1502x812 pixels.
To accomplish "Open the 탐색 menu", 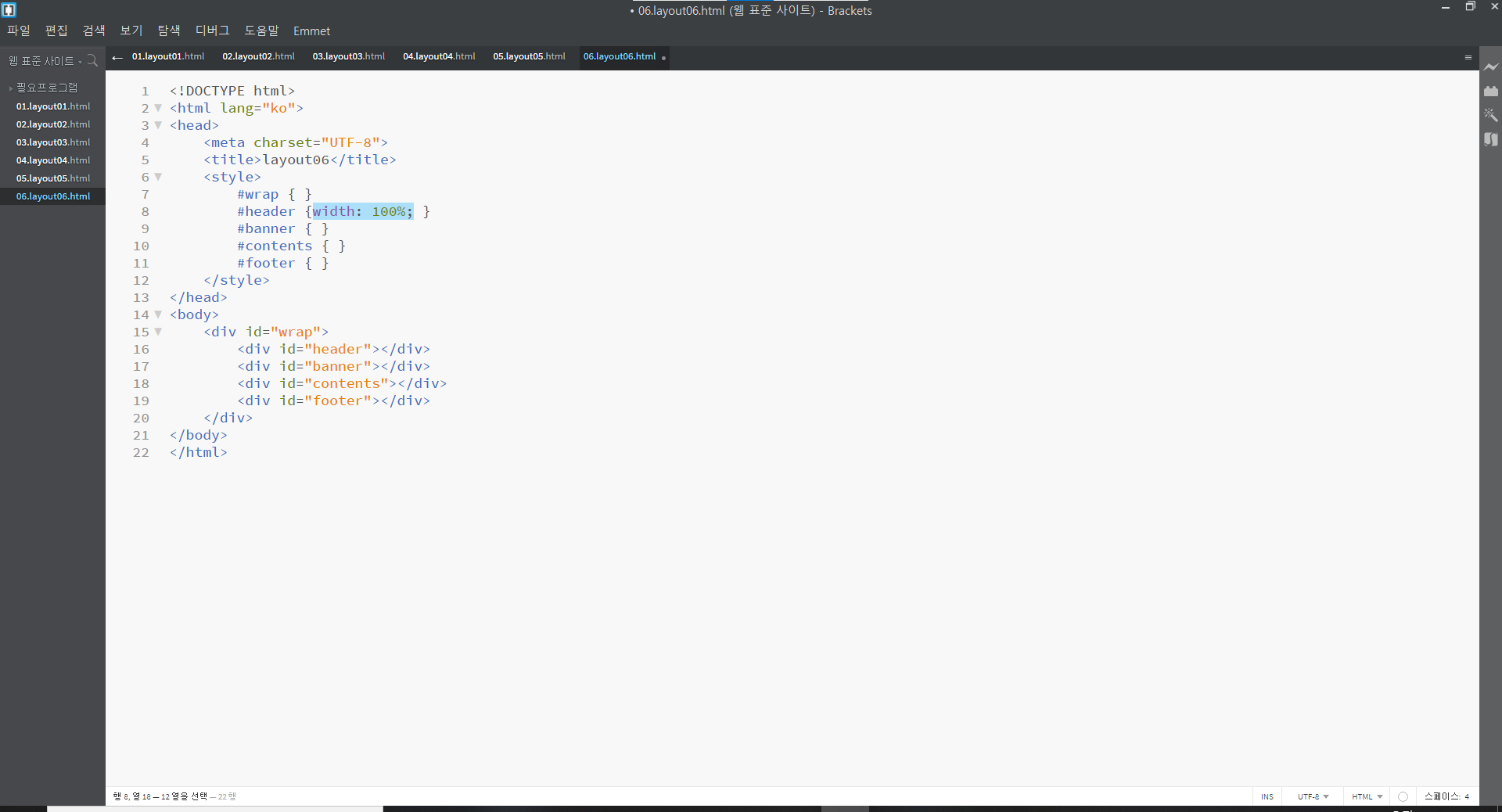I will pos(169,31).
